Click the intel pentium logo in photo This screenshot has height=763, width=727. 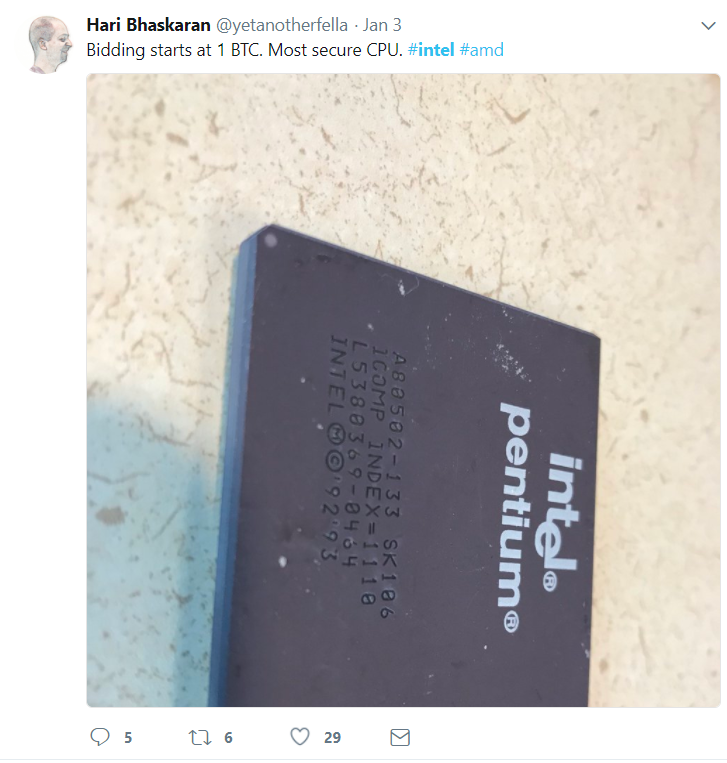pos(540,516)
